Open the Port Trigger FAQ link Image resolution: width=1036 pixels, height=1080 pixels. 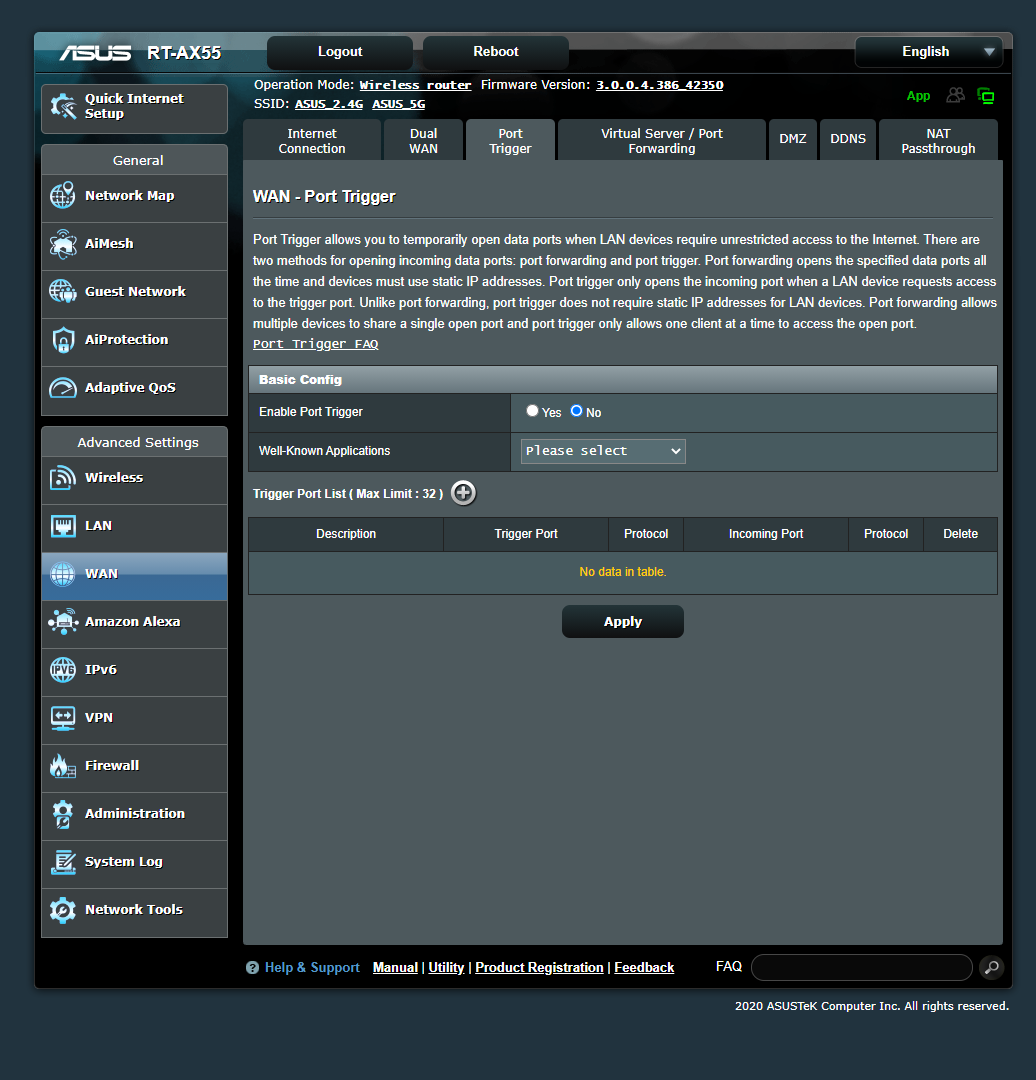(315, 344)
